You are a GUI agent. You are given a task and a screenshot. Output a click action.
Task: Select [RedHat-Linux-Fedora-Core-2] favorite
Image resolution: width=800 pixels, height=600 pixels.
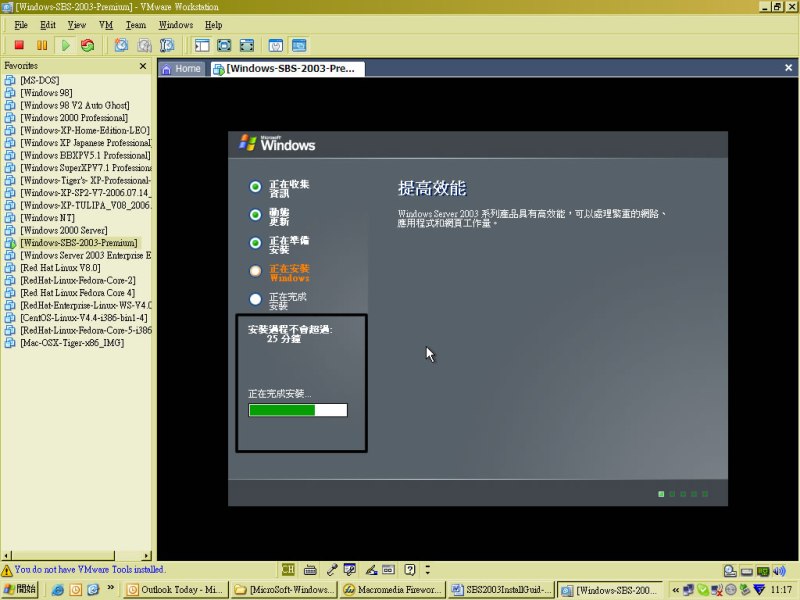click(x=78, y=280)
